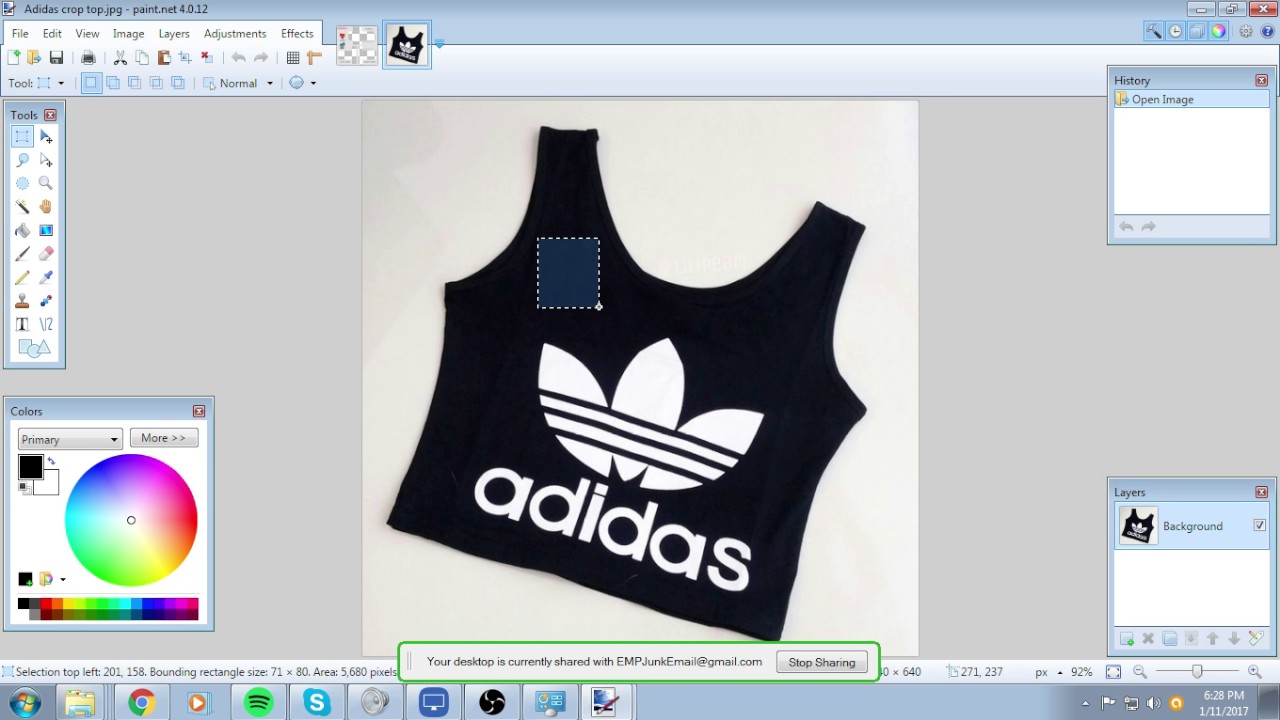Open the selection clipping quality dropdown

[x=302, y=83]
